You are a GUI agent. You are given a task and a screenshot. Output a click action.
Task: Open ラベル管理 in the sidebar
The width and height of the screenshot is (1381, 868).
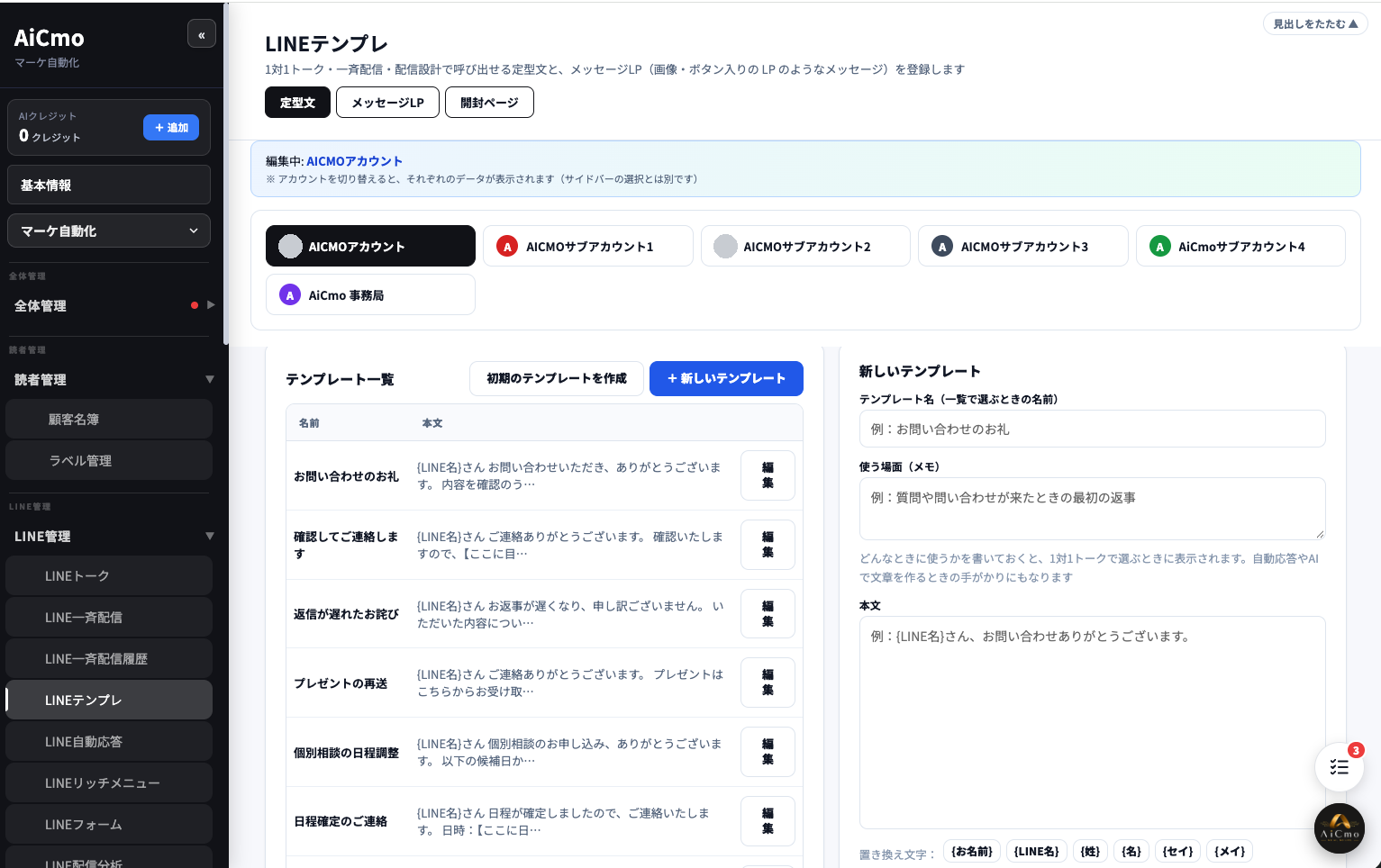(x=109, y=461)
